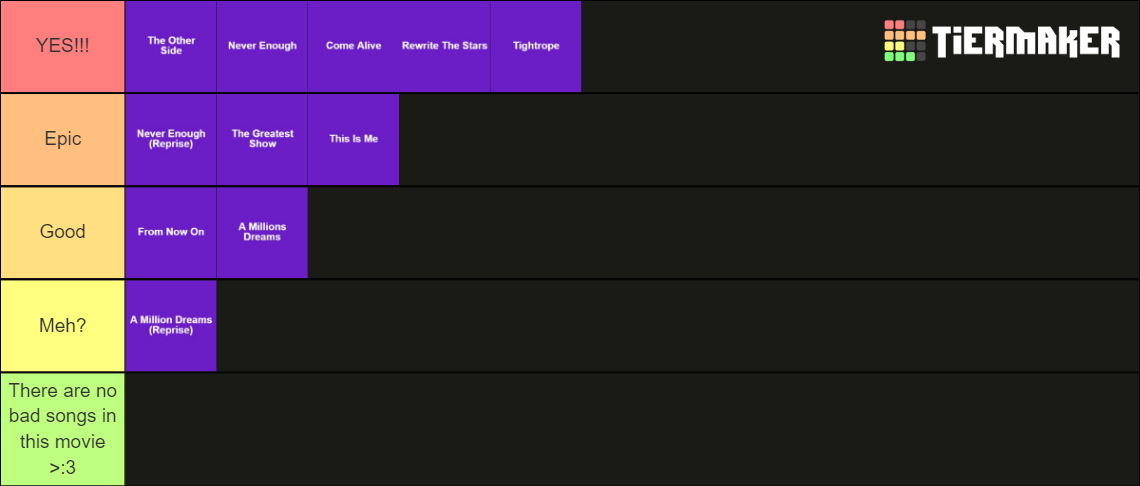Click The Greatest Show tile
This screenshot has height=486, width=1140.
(262, 139)
